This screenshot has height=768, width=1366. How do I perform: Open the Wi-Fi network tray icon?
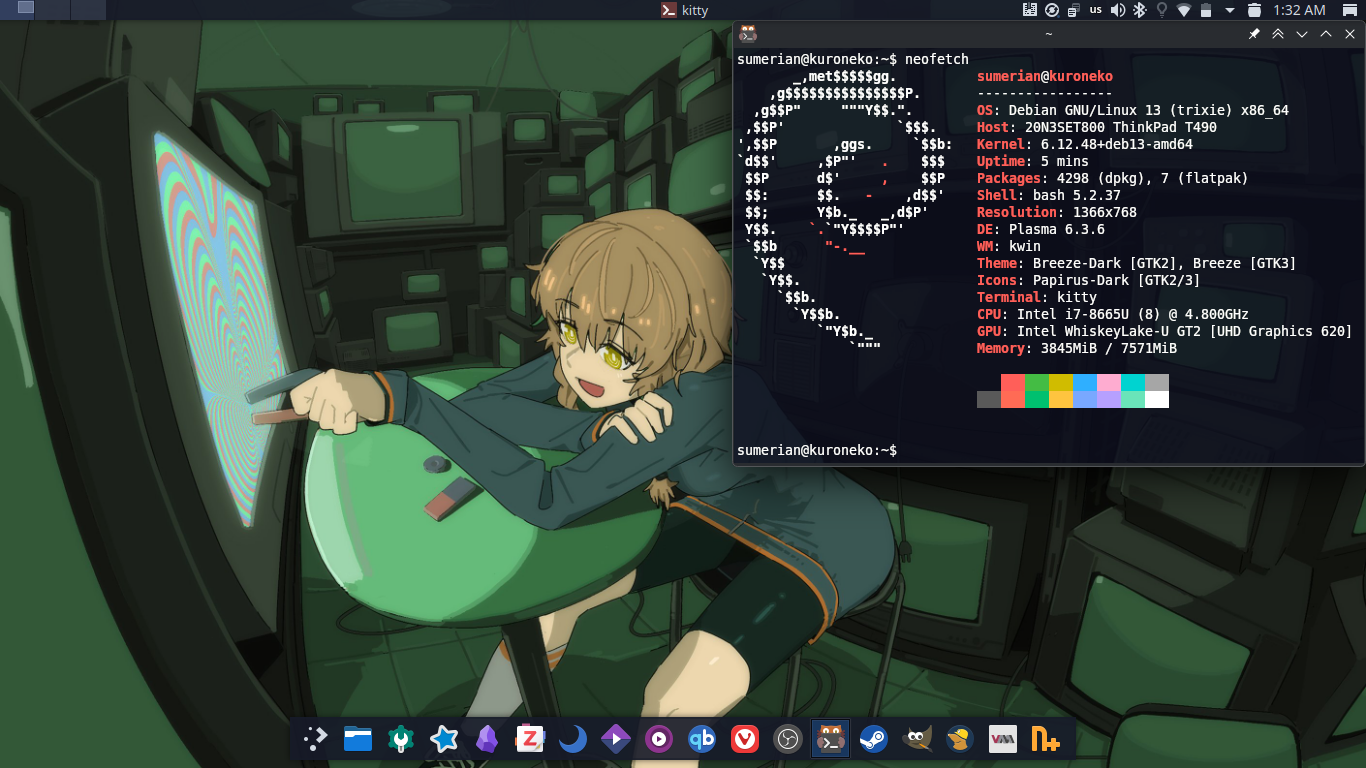[1184, 10]
